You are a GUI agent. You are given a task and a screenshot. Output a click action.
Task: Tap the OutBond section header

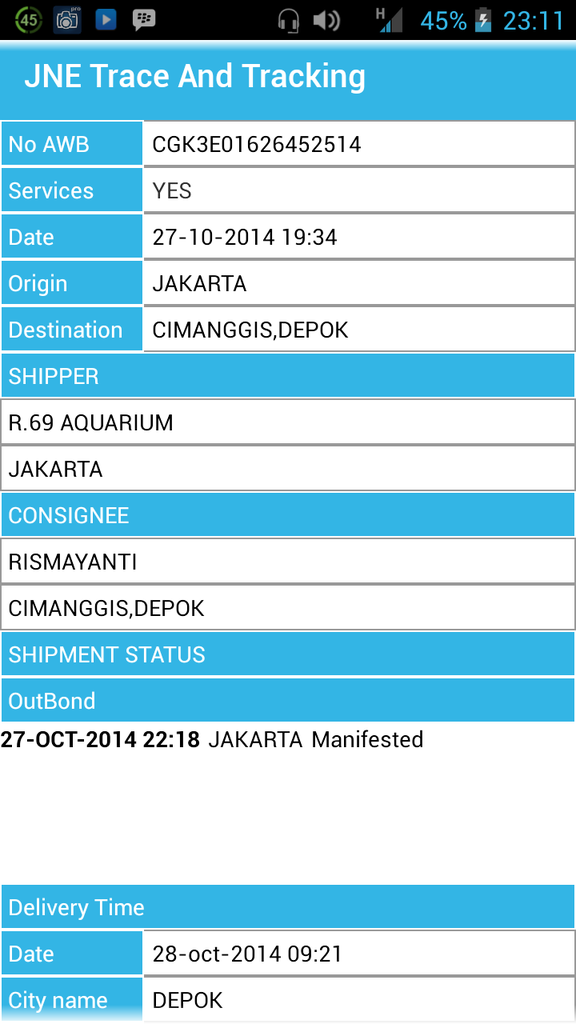click(x=288, y=701)
